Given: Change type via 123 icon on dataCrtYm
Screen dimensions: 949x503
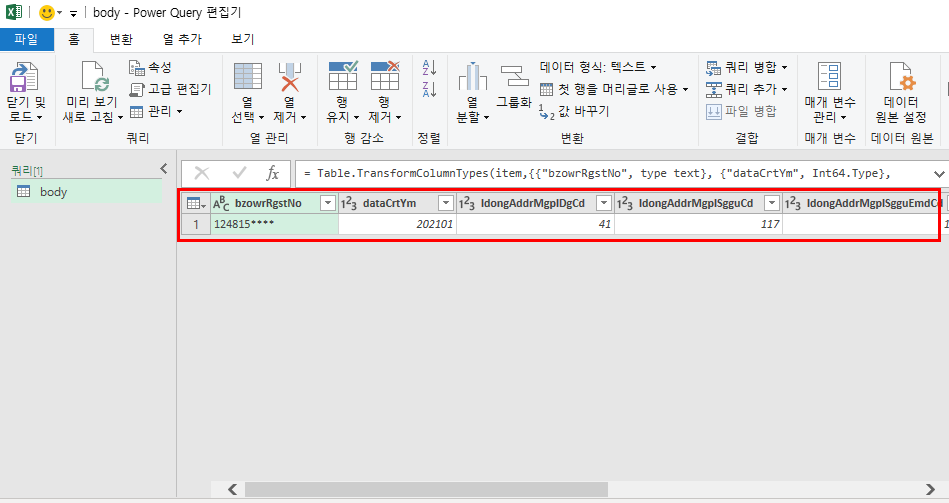Looking at the screenshot, I should [349, 203].
